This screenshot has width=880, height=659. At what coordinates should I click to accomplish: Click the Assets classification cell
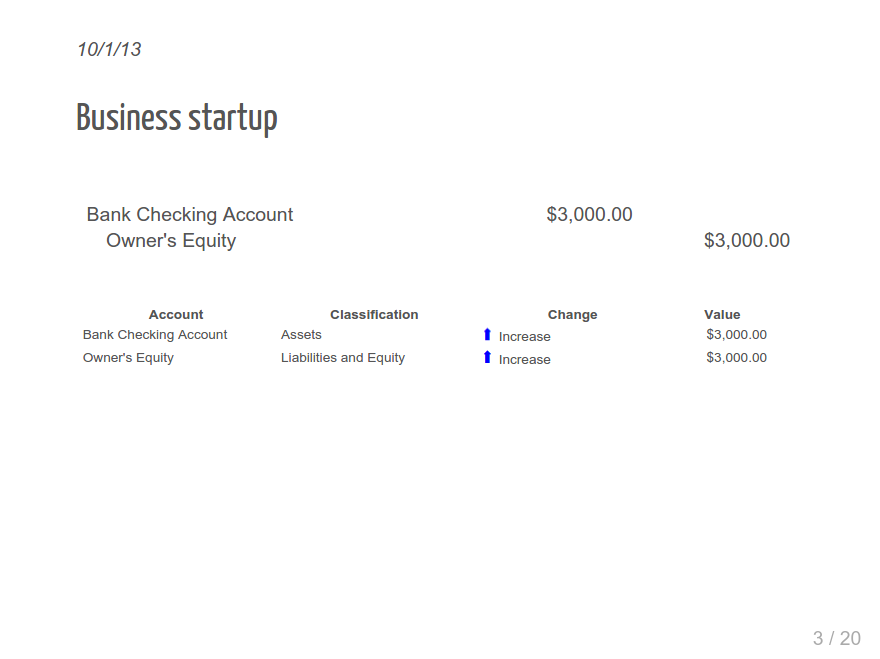(x=301, y=335)
